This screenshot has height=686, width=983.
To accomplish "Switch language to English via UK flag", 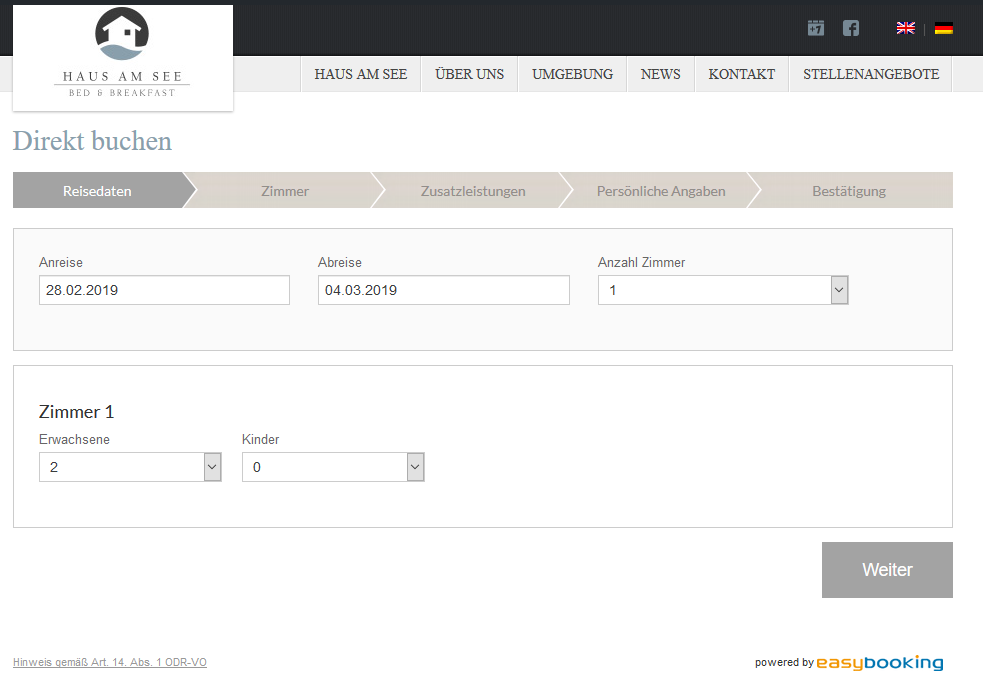I will [905, 28].
